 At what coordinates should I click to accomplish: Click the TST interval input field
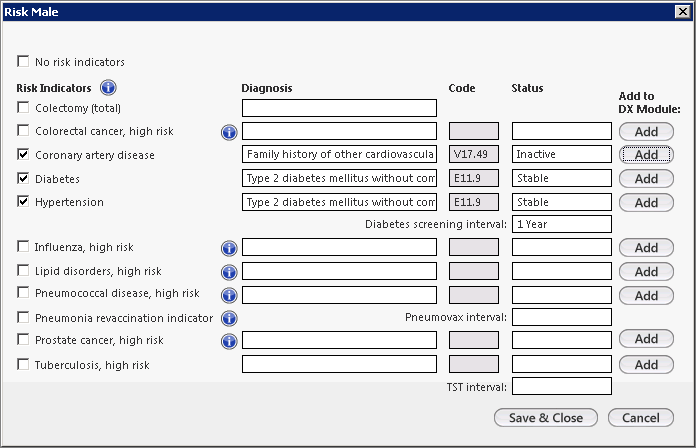561,387
